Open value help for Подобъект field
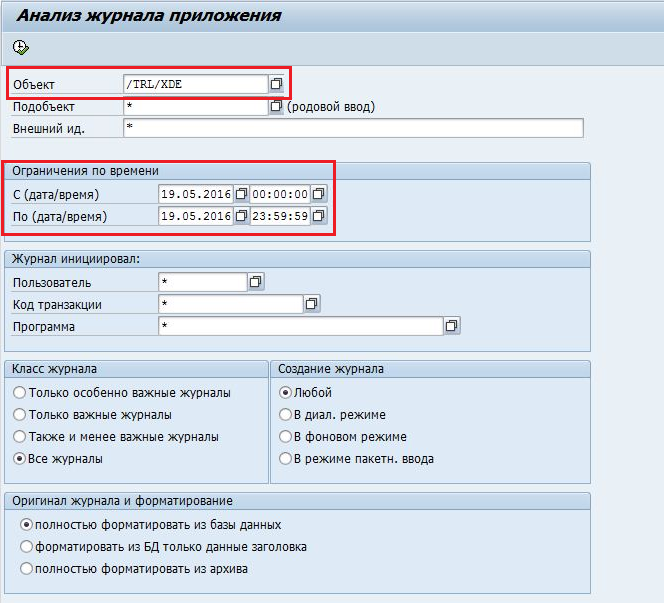 [x=277, y=106]
